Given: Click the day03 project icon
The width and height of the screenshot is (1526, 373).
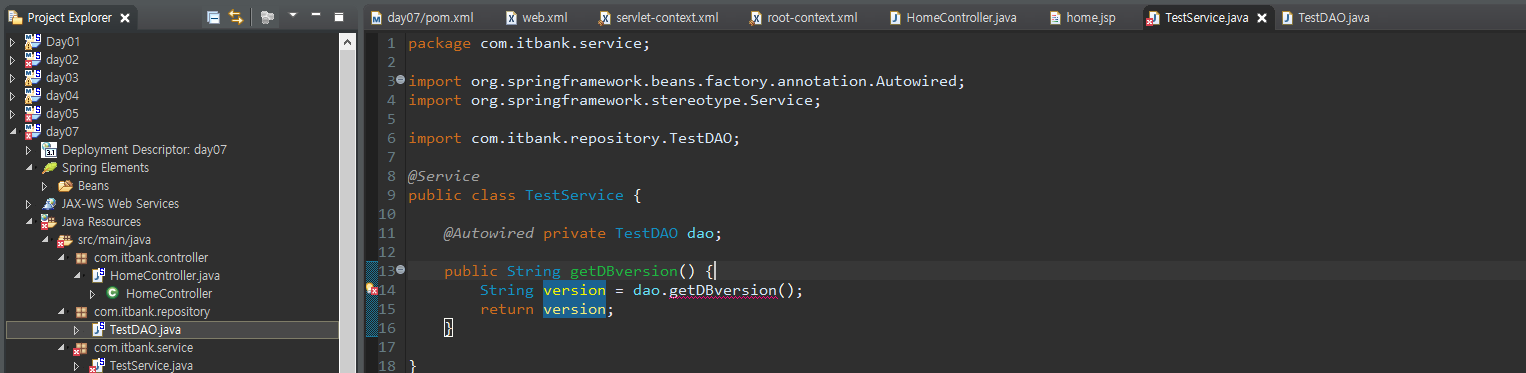Looking at the screenshot, I should pos(33,78).
